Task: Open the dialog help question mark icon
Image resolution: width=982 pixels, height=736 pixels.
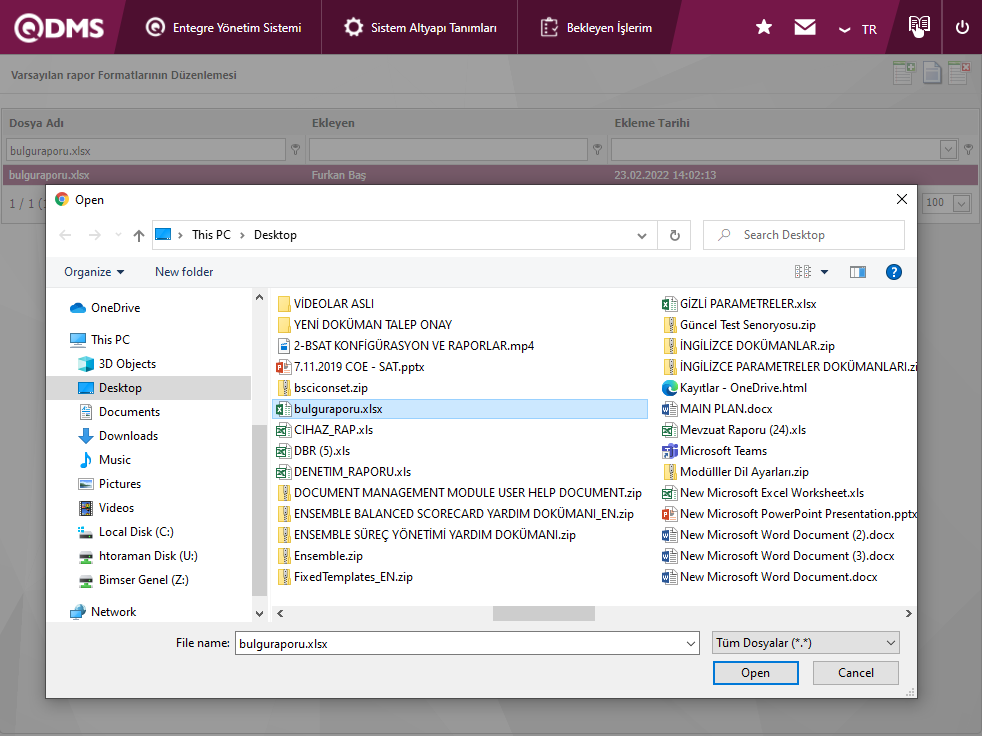Action: click(894, 272)
